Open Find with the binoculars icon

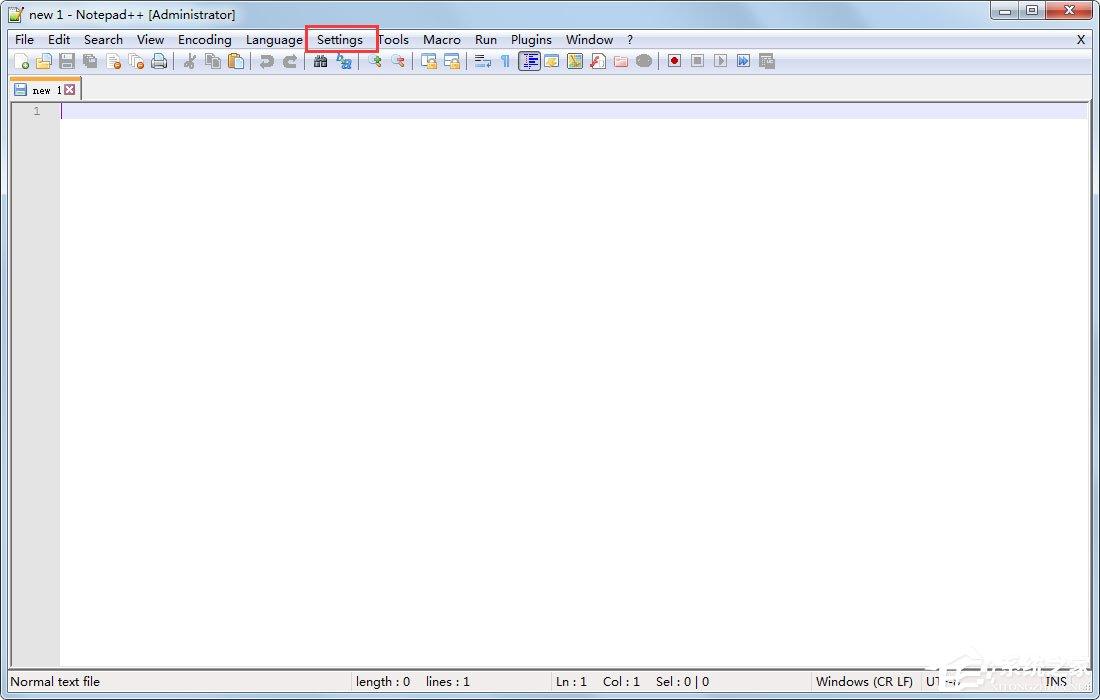pyautogui.click(x=321, y=62)
